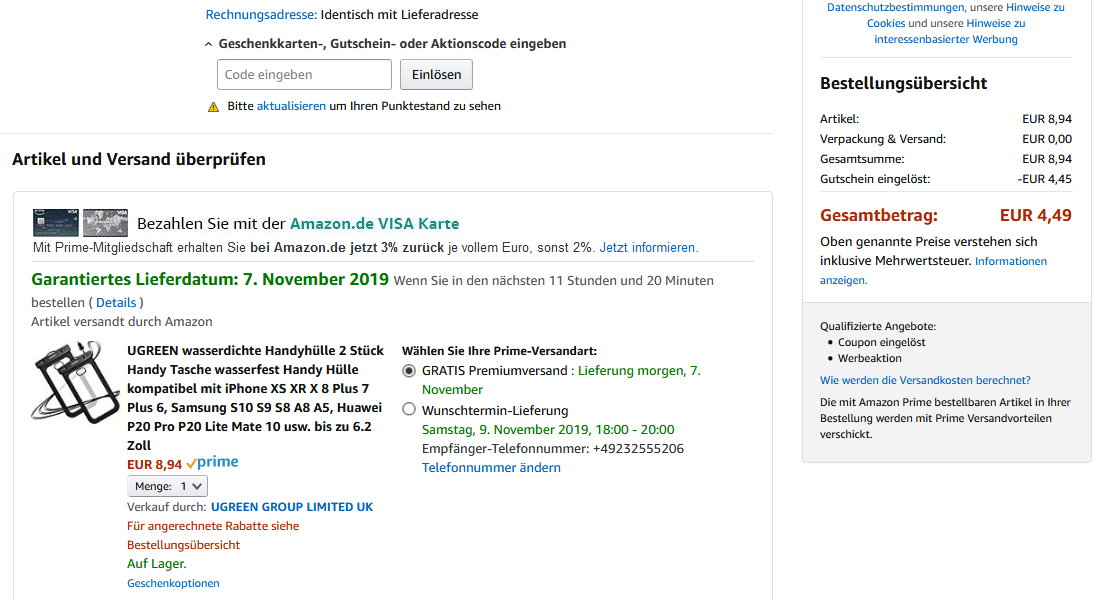1119x600 pixels.
Task: Open the UGREEN GROUP LIMITED UK seller link
Action: (x=292, y=507)
